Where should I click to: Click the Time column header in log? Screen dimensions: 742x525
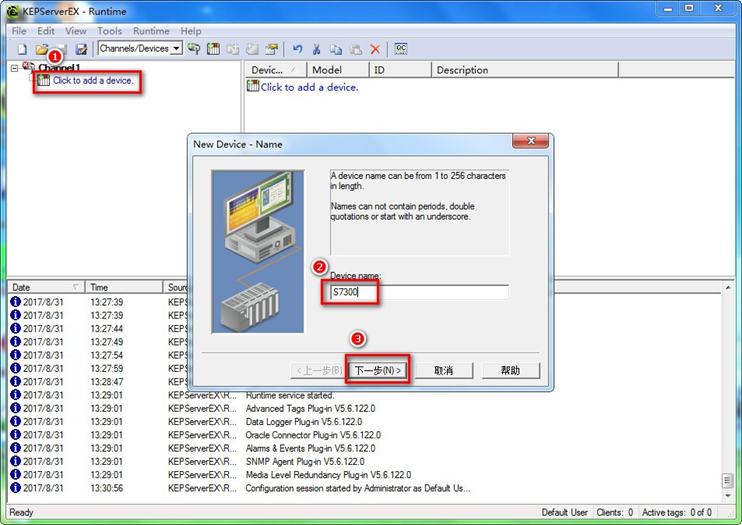[124, 287]
